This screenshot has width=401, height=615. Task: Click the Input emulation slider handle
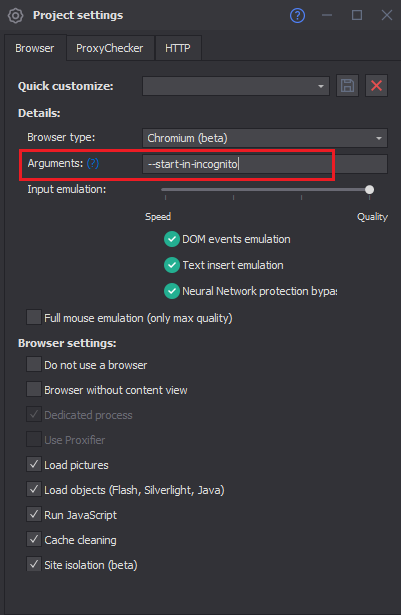pos(369,190)
